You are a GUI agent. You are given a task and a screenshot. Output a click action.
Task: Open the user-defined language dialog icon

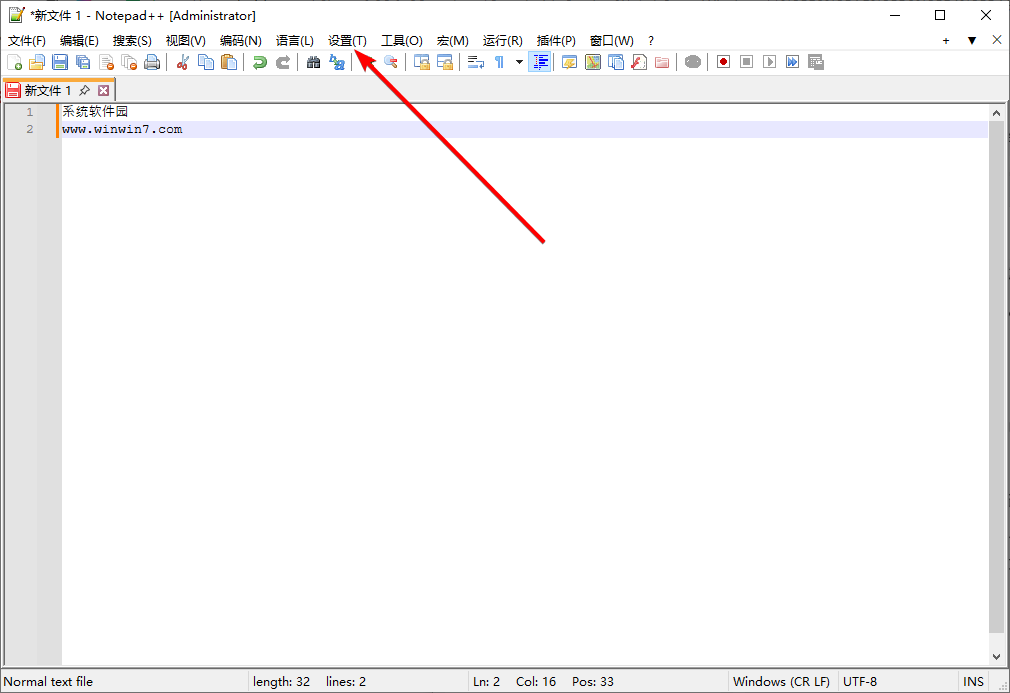tap(569, 62)
